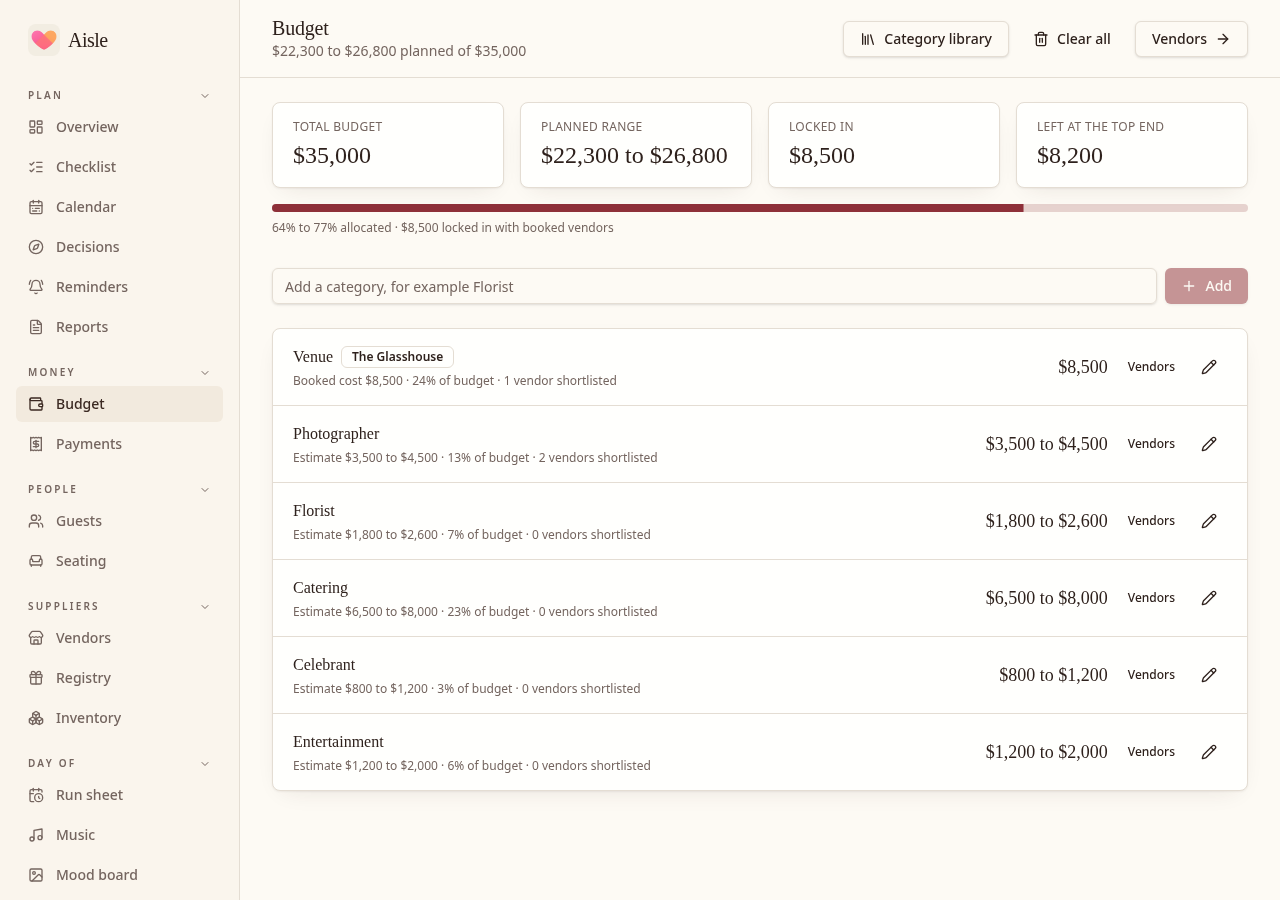Select the Budget sidebar item
This screenshot has width=1280, height=900.
[119, 404]
